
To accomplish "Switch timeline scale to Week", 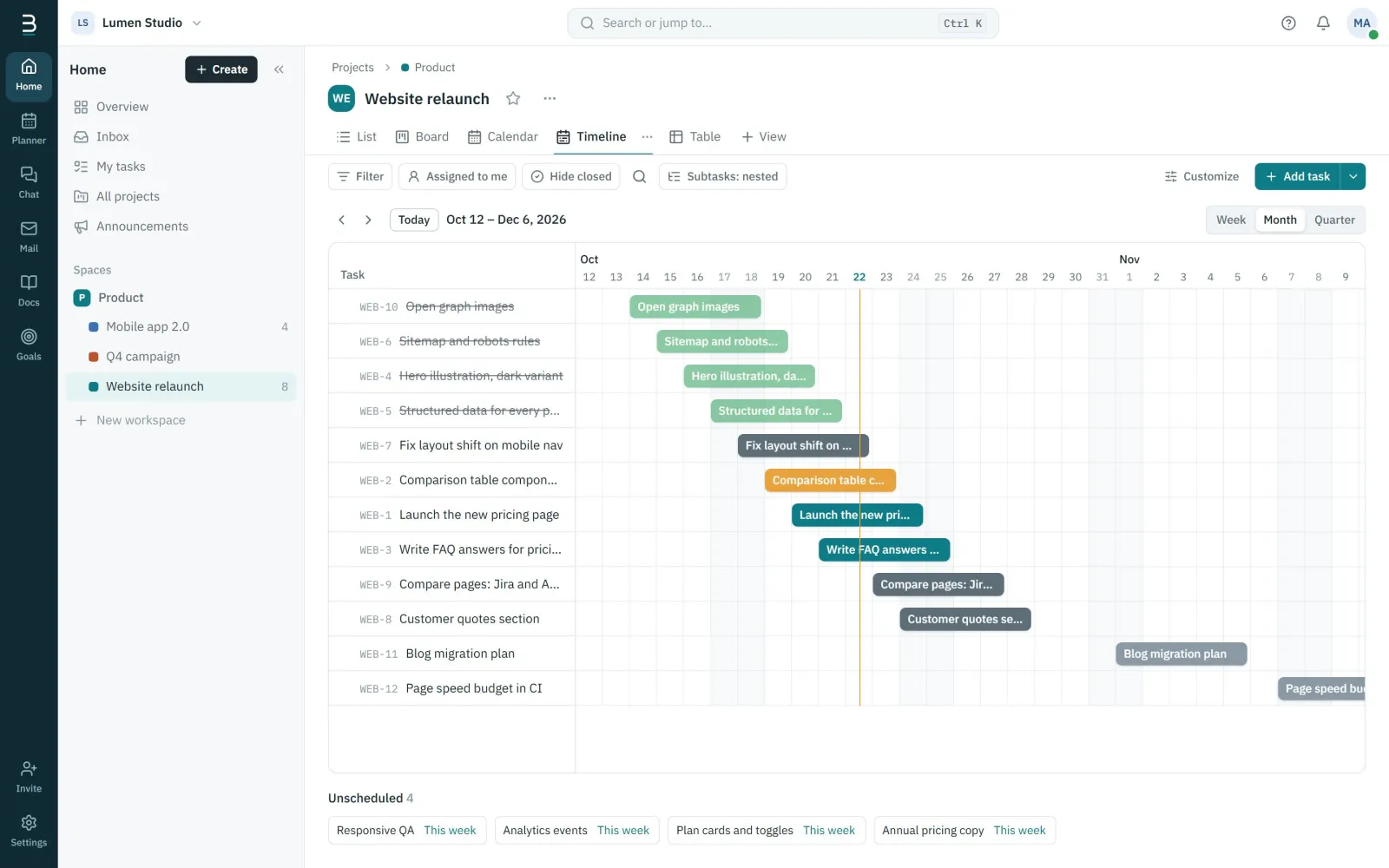I will click(x=1231, y=220).
